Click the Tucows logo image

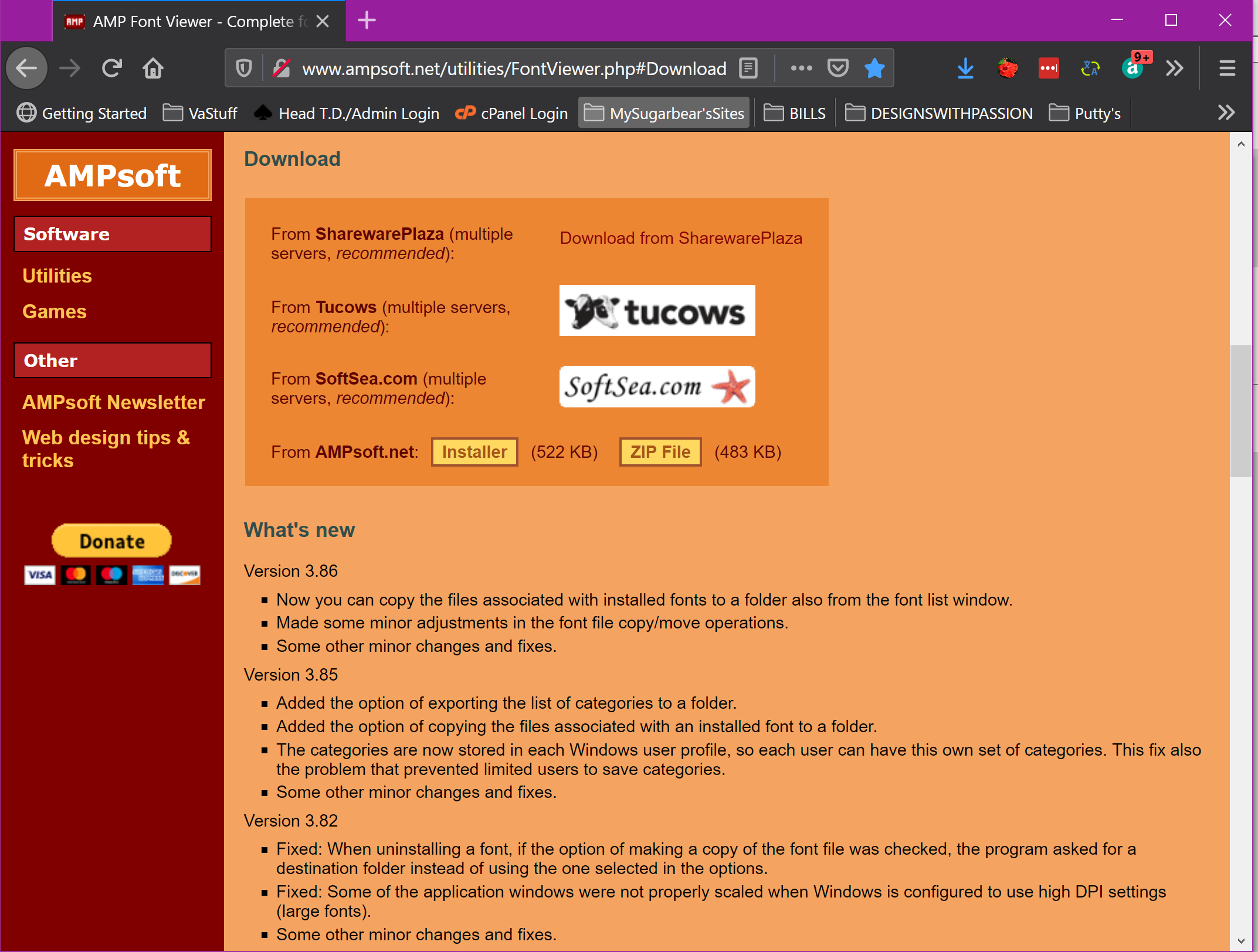tap(657, 311)
